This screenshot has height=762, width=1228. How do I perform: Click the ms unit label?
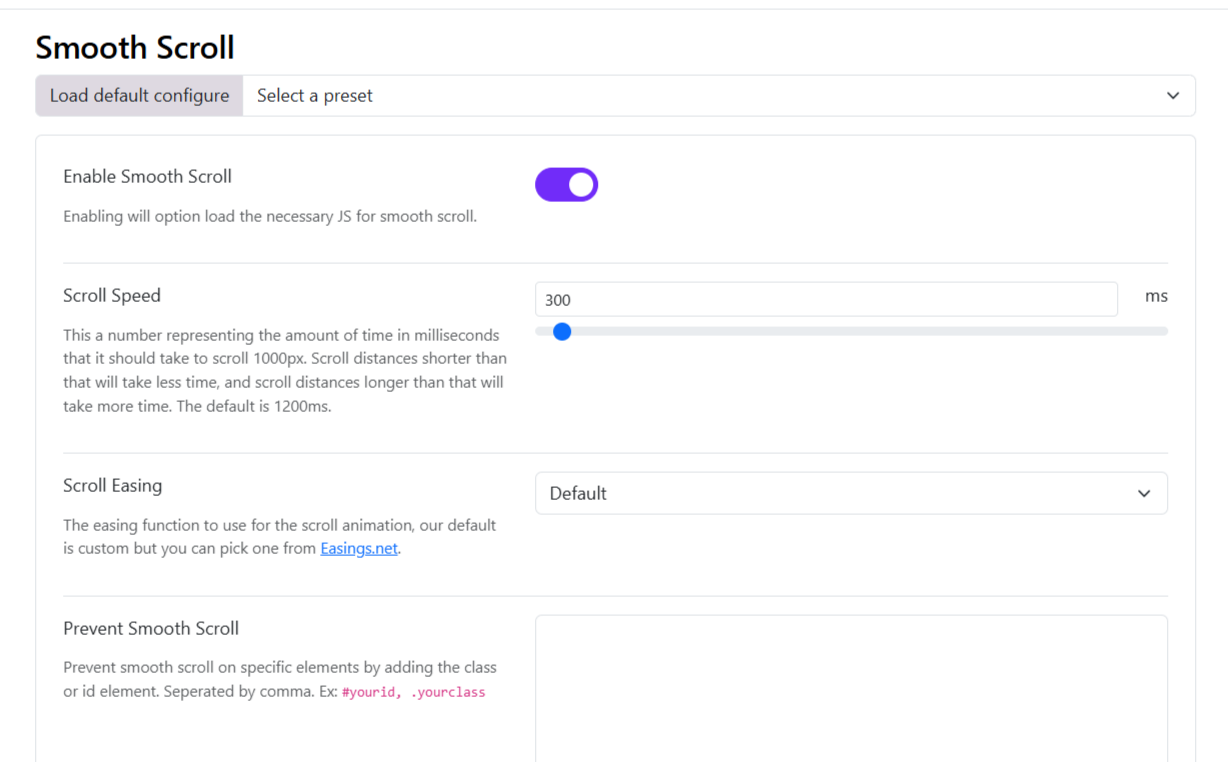(x=1156, y=296)
